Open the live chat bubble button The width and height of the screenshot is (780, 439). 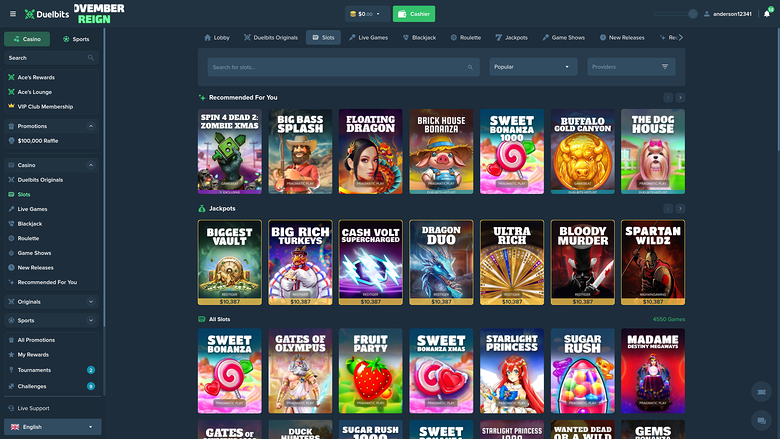(761, 421)
